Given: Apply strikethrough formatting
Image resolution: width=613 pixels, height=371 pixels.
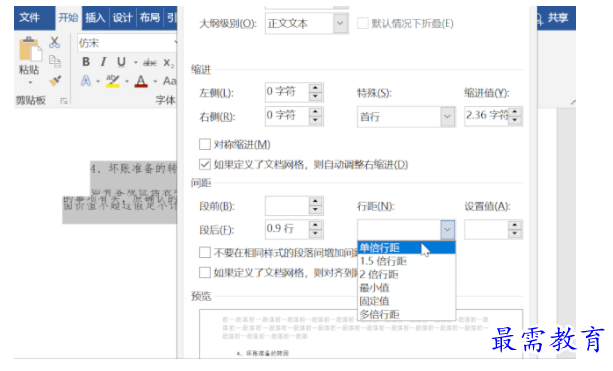Looking at the screenshot, I should point(150,62).
